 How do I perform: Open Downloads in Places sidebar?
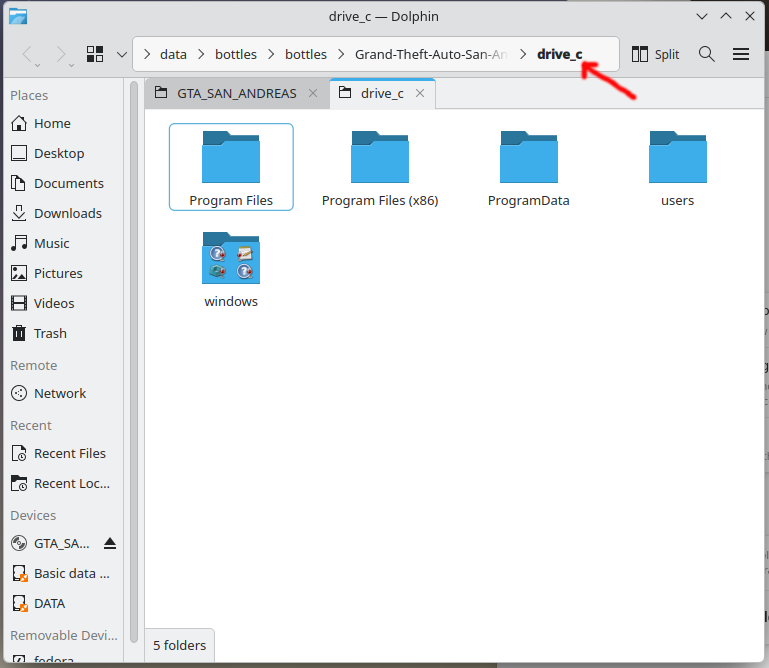tap(64, 213)
